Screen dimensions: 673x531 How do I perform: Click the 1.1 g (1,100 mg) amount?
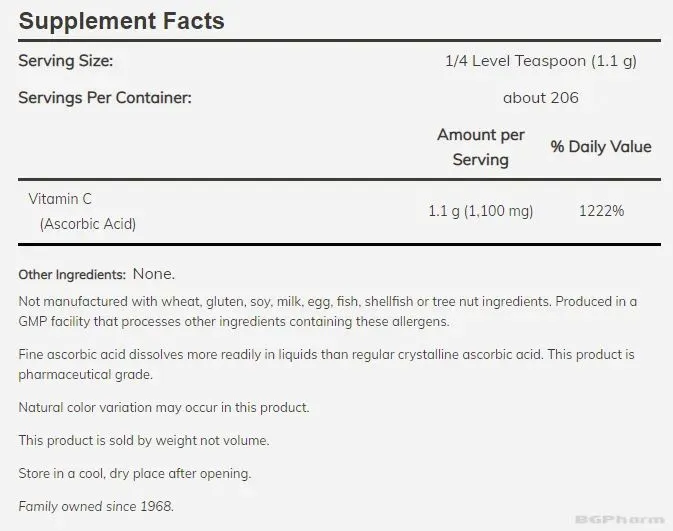tap(481, 211)
